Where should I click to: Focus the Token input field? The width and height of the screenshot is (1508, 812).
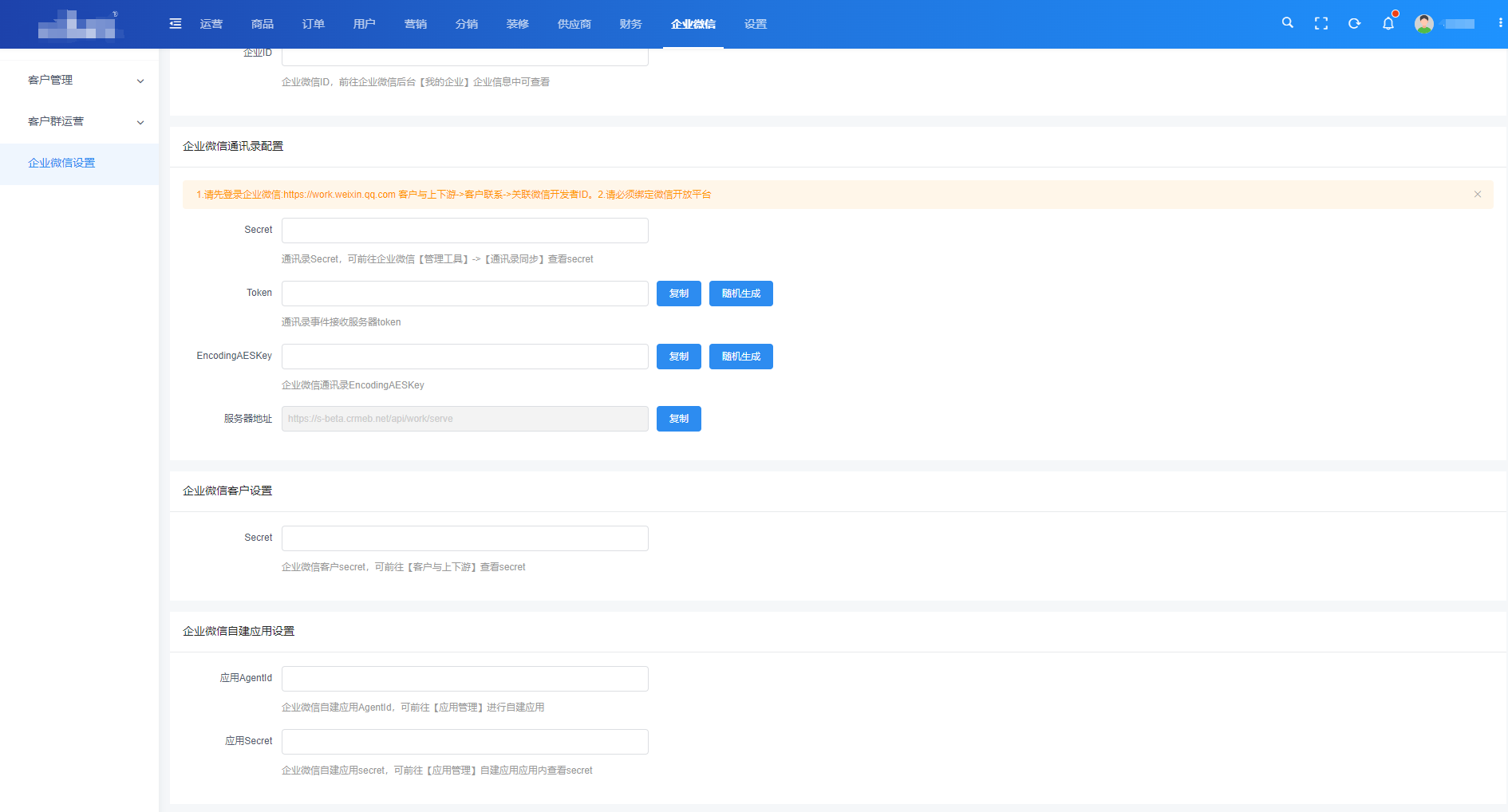pyautogui.click(x=465, y=294)
